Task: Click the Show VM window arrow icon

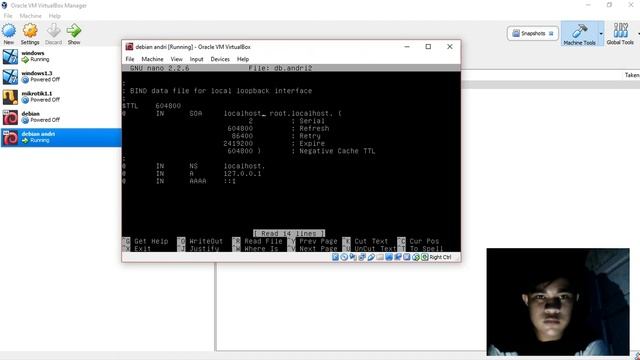Action: (x=74, y=31)
